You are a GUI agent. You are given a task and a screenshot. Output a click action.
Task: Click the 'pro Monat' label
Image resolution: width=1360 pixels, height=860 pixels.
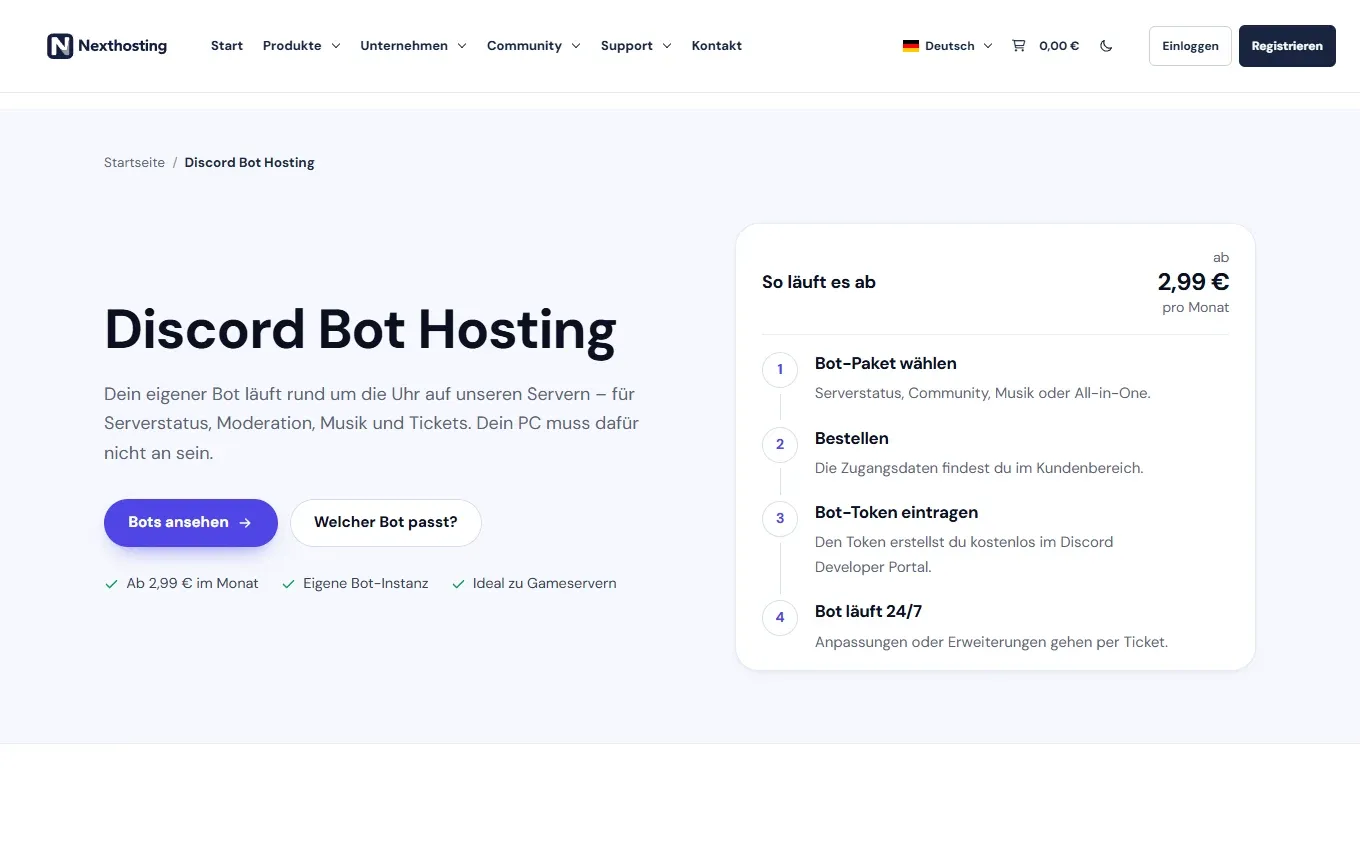(1196, 308)
